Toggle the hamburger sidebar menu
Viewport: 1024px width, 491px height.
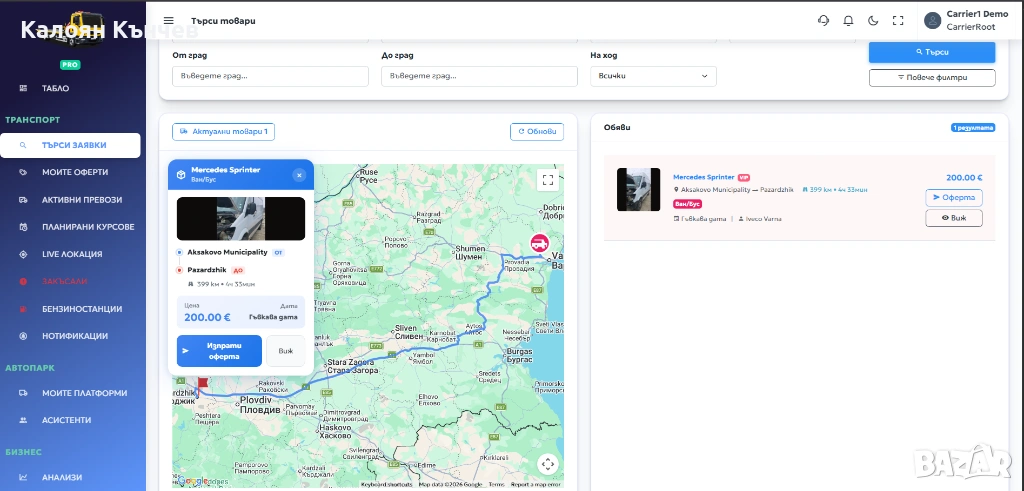168,21
